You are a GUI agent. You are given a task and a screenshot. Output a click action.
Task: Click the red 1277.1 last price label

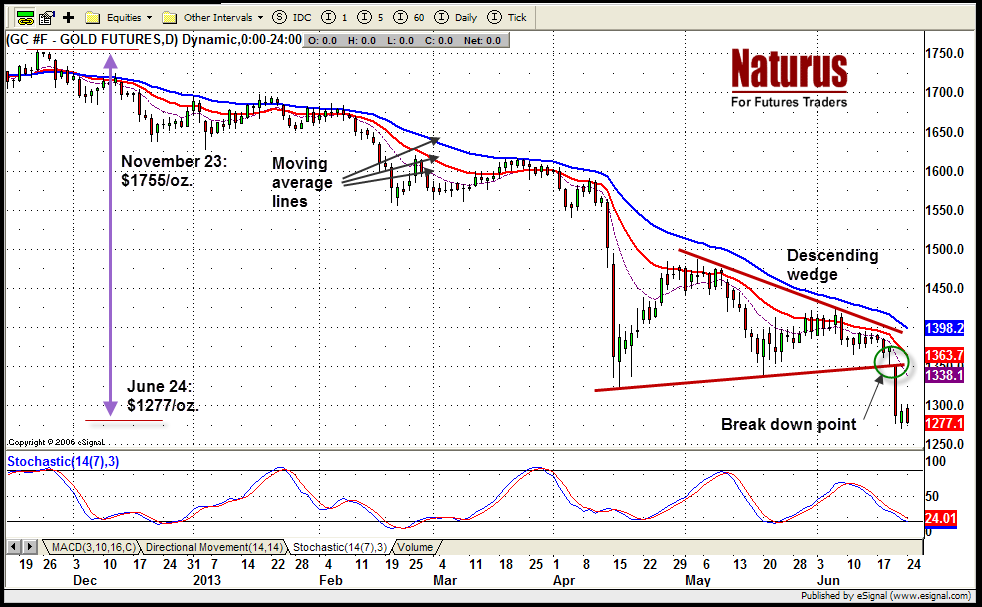tap(944, 424)
